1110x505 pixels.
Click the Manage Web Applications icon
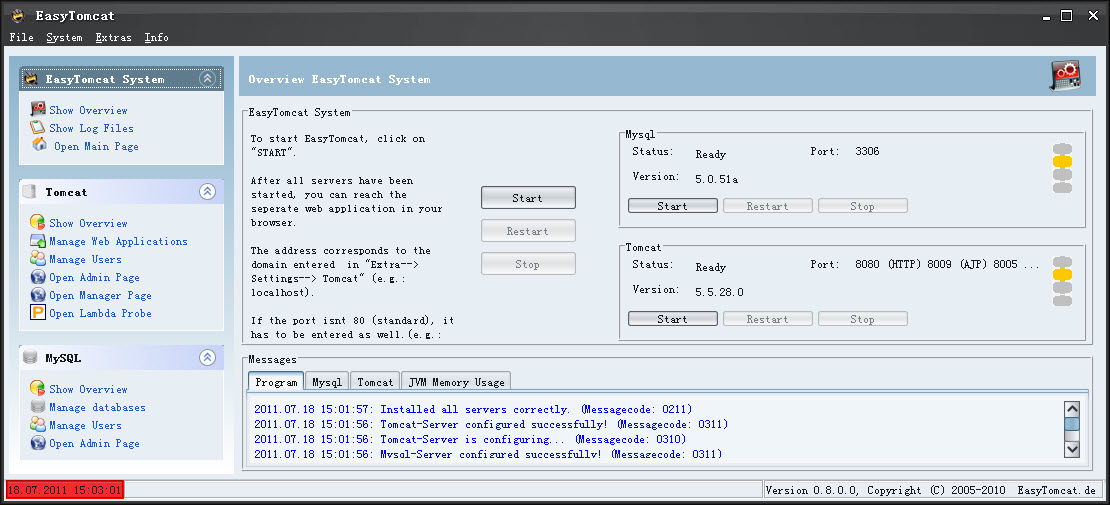coord(38,241)
